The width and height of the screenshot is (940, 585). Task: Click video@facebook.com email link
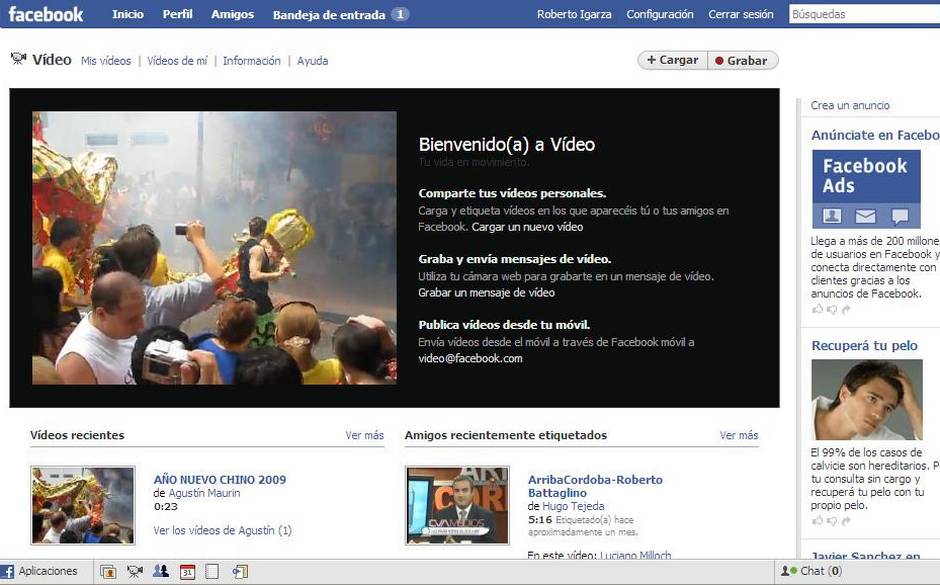[471, 358]
